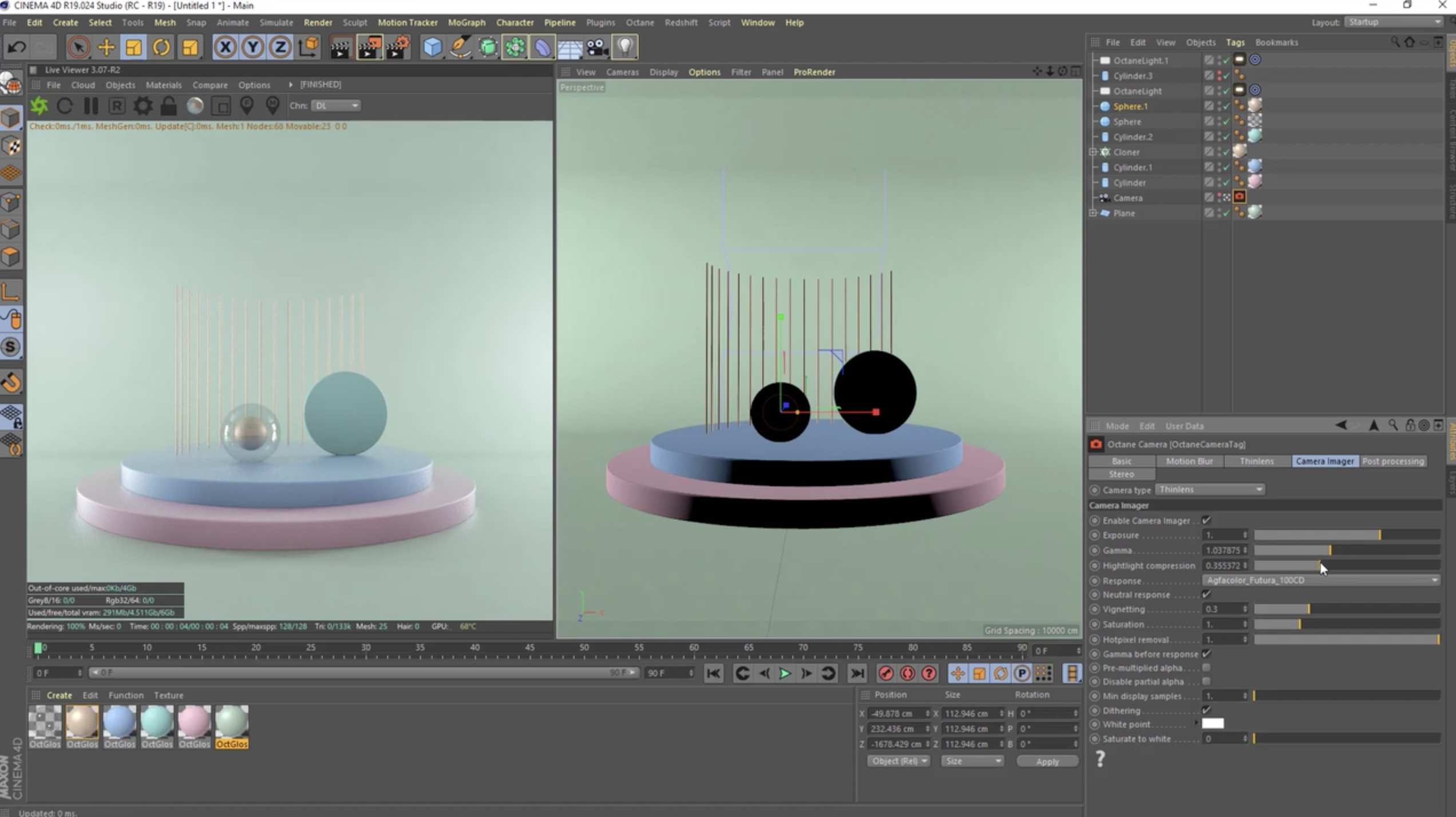Toggle the Dithering option
The width and height of the screenshot is (1456, 817).
(1206, 710)
